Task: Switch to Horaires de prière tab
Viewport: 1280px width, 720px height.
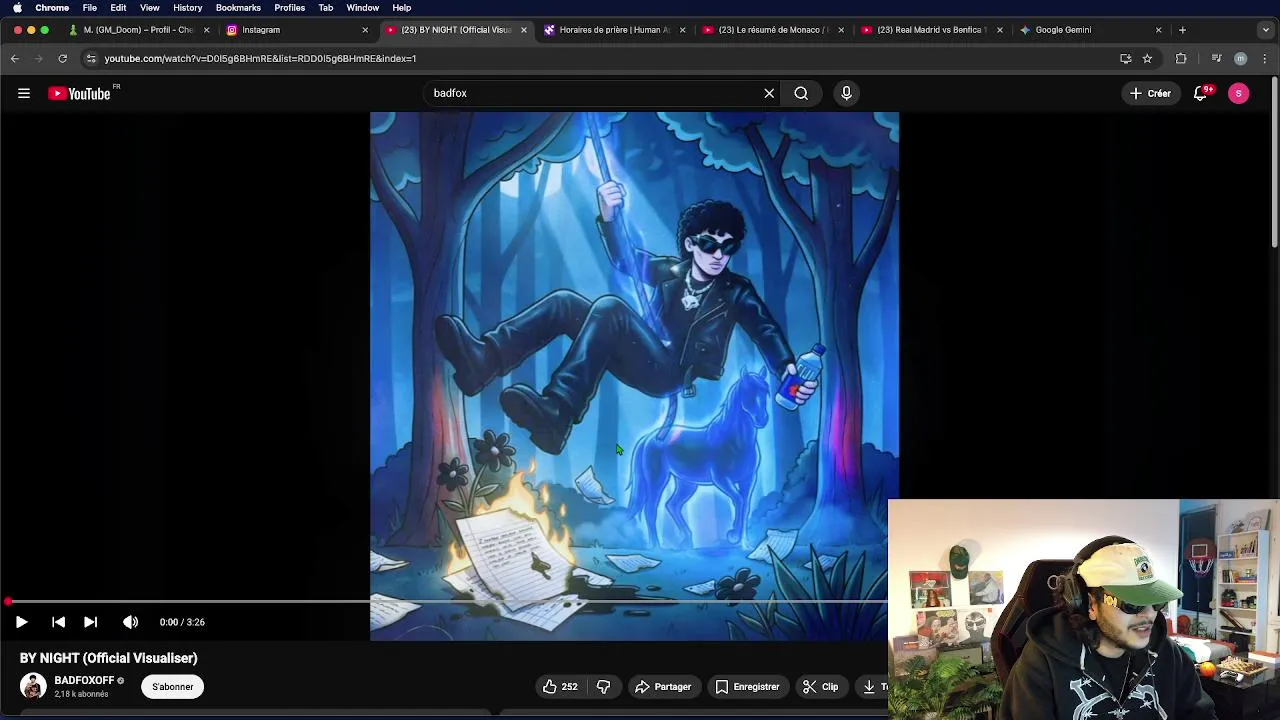Action: tap(614, 30)
